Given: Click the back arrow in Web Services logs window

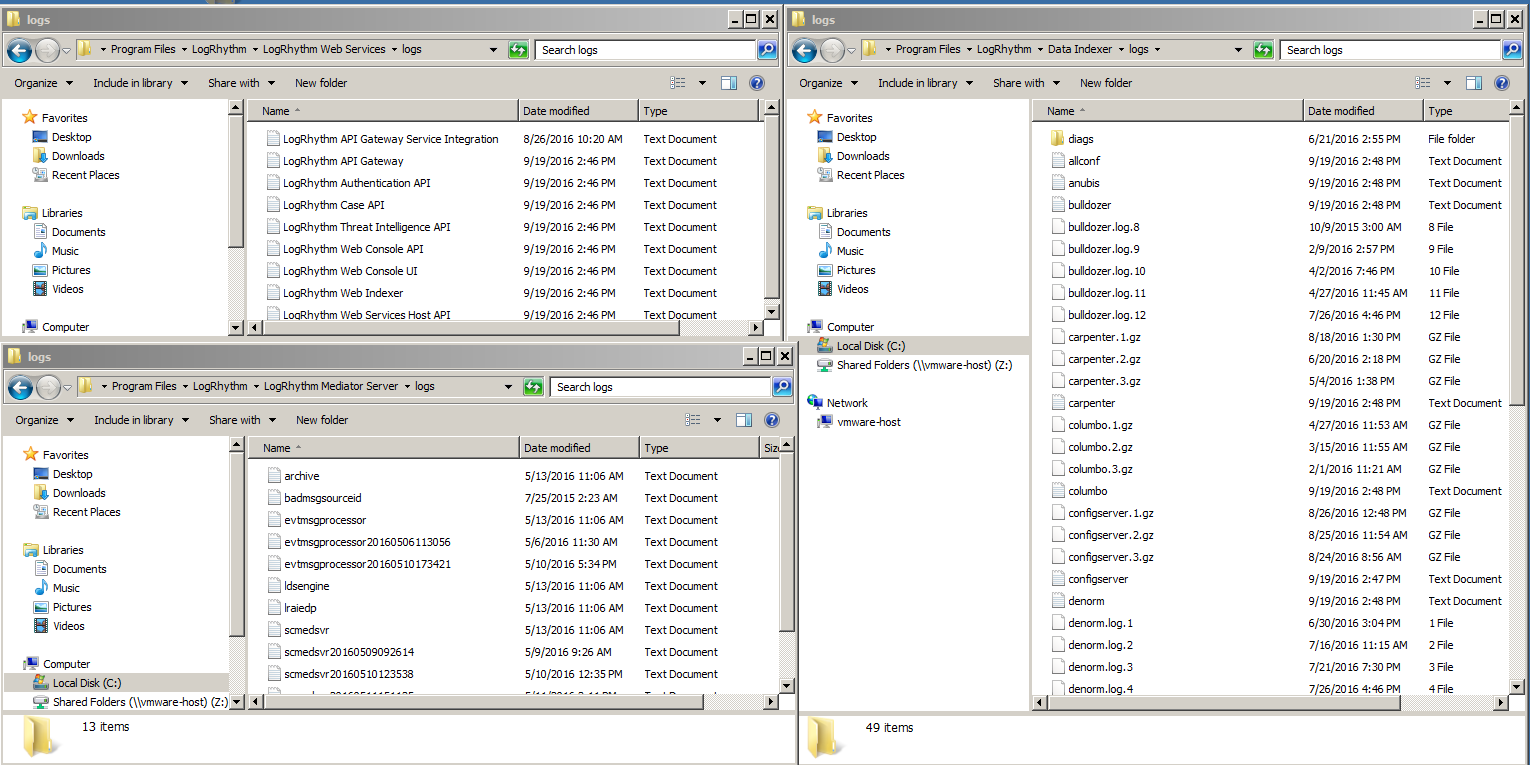Looking at the screenshot, I should (19, 49).
